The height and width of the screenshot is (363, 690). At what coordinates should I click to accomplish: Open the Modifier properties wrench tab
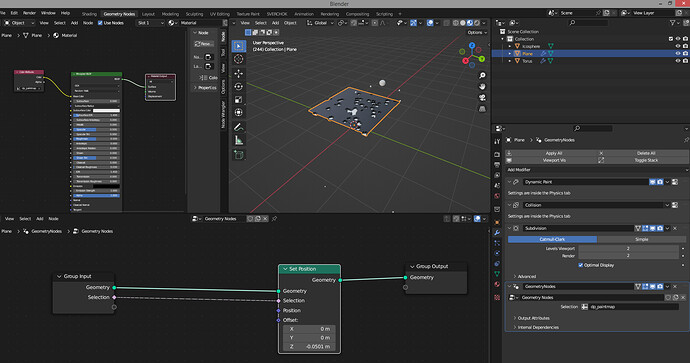[497, 232]
